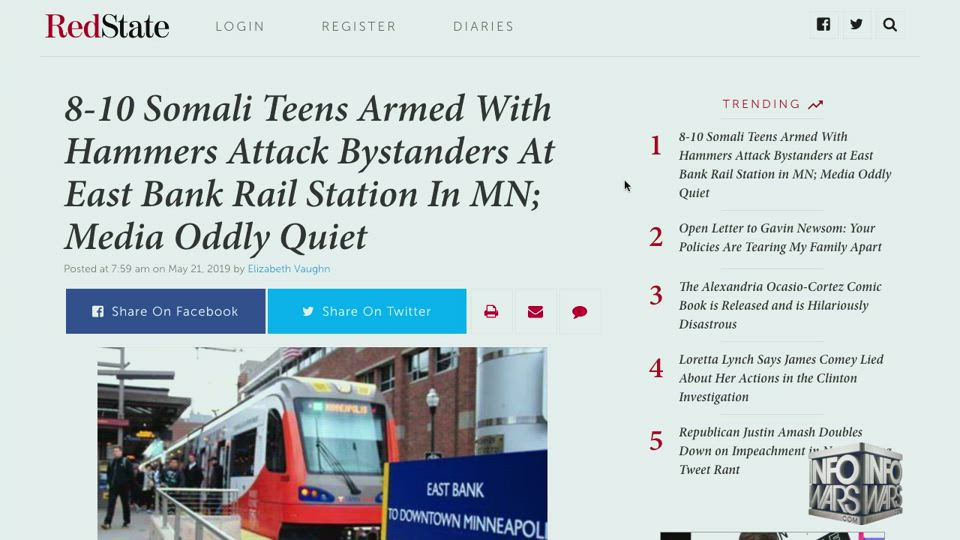Screen dimensions: 960x540
Task: Open the Register menu item
Action: (x=359, y=26)
